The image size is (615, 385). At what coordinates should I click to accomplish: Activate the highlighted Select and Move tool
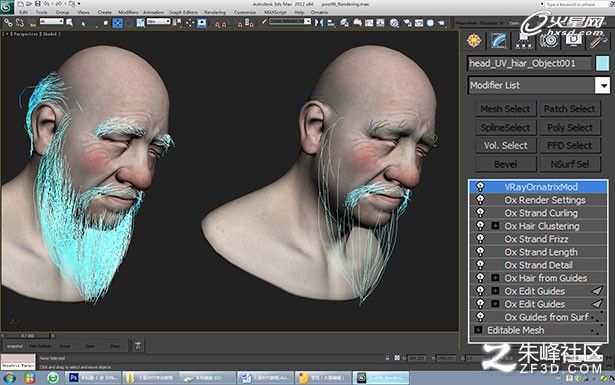coord(117,23)
